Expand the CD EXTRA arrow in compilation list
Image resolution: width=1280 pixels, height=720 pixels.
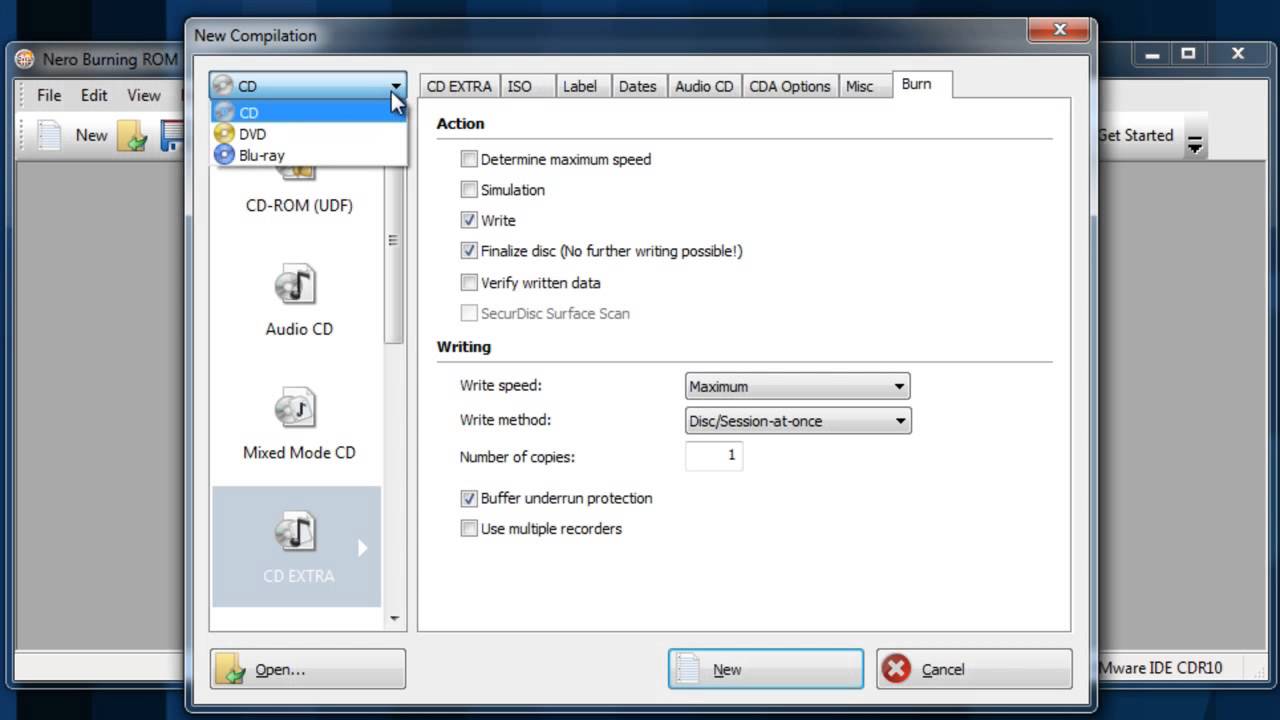[x=362, y=547]
